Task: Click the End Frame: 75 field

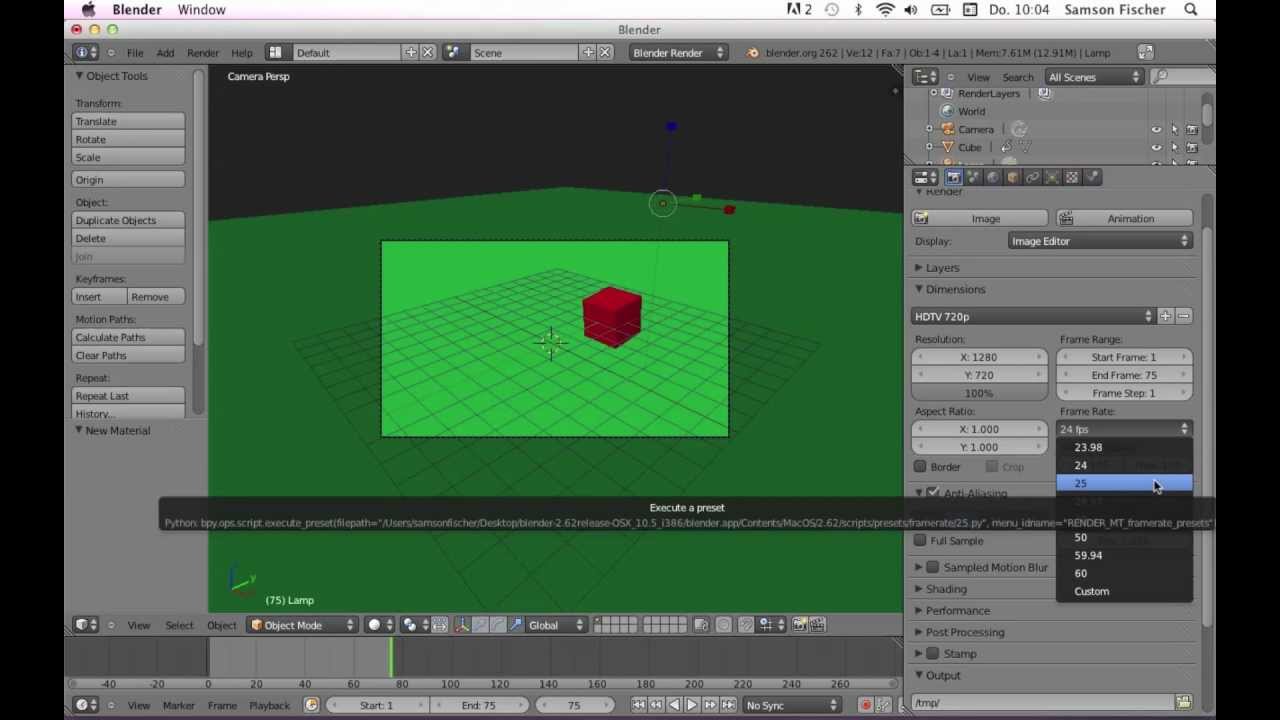Action: click(1124, 376)
